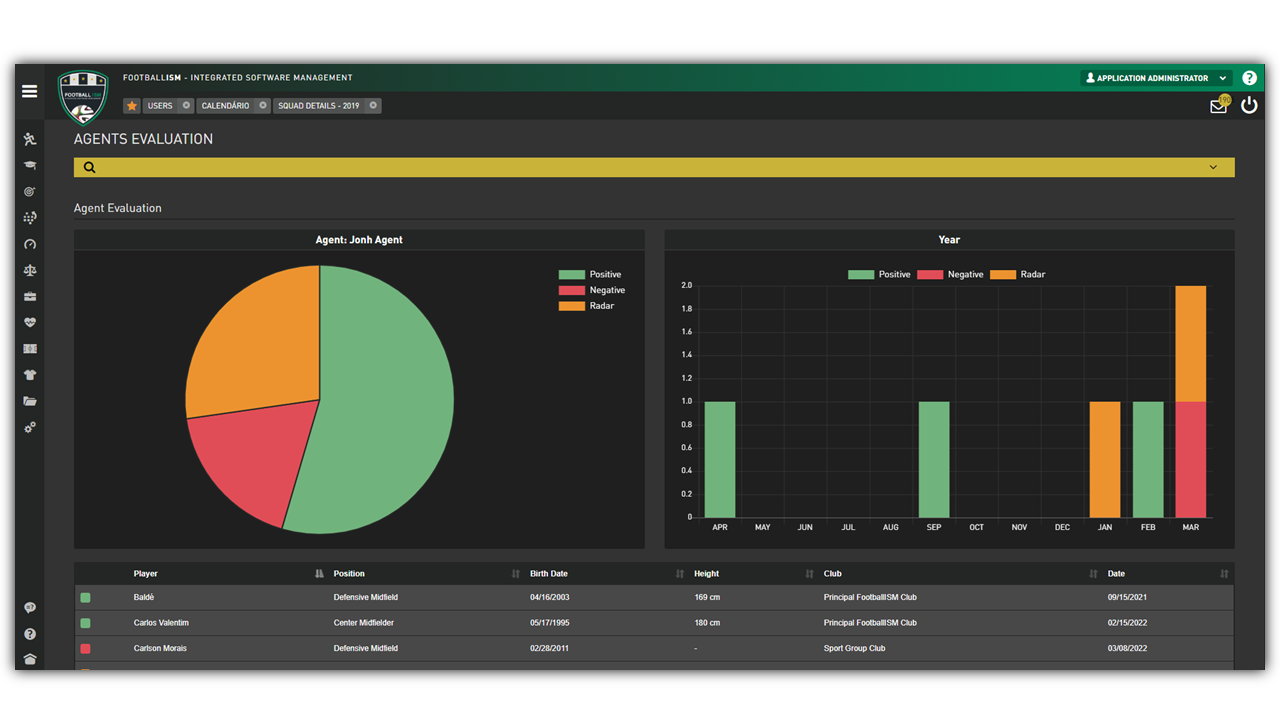Toggle Positive in Year bar chart legend
Image resolution: width=1280 pixels, height=720 pixels.
pyautogui.click(x=879, y=274)
